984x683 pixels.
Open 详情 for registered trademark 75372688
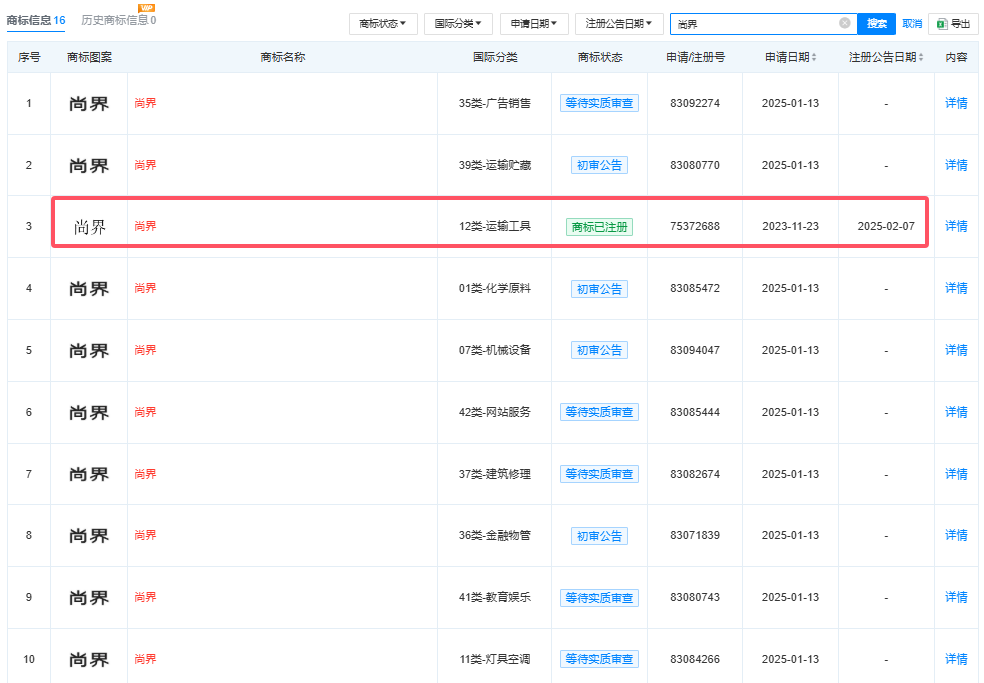point(956,226)
